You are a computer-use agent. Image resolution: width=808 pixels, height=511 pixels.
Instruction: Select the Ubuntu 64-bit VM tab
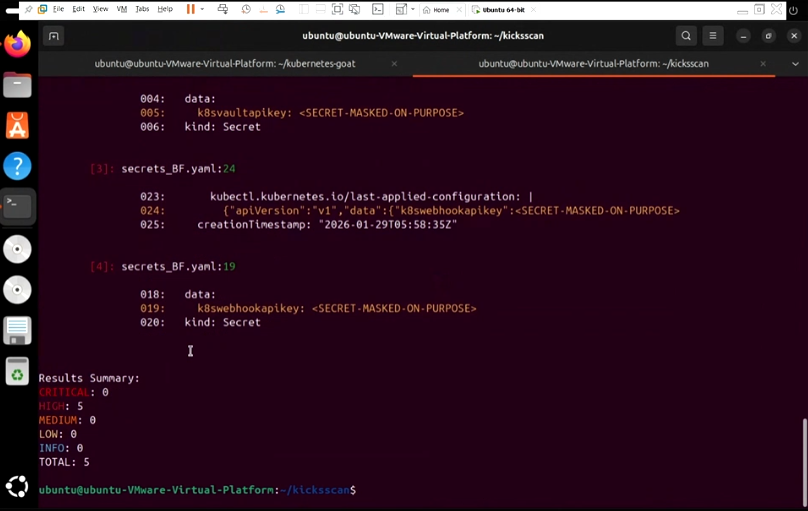pos(499,10)
